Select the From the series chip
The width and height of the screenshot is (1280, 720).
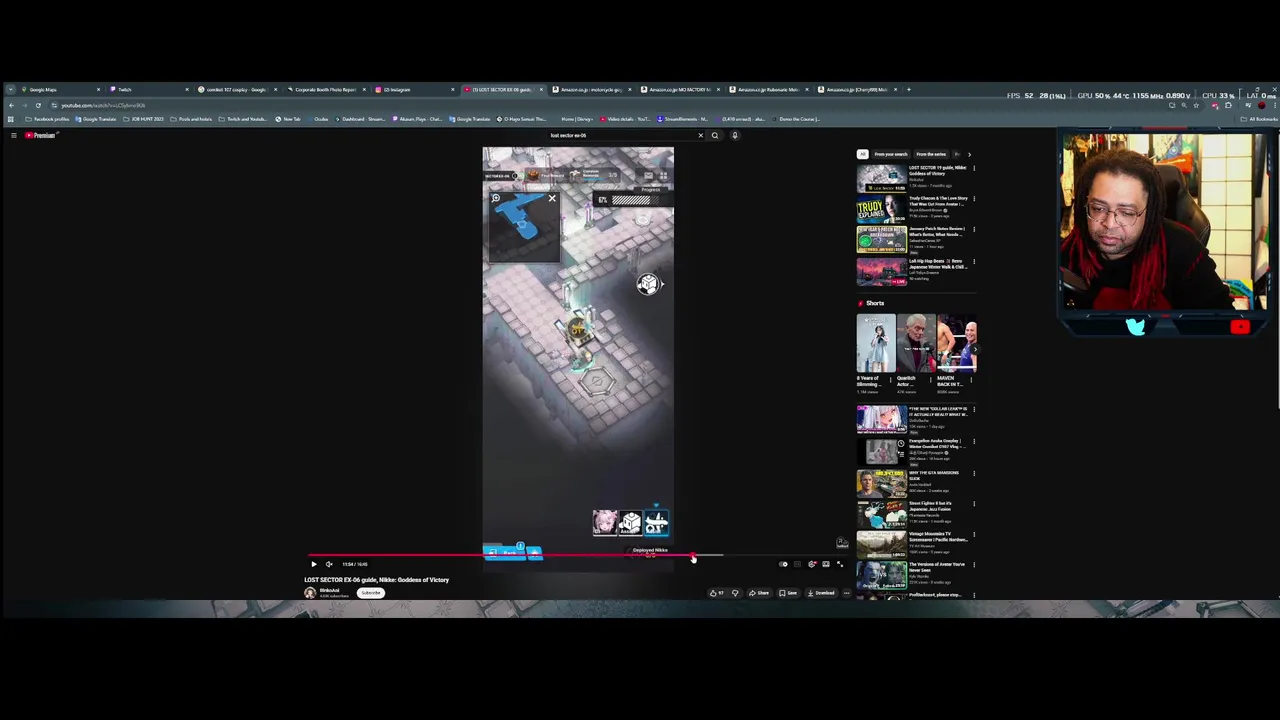click(x=931, y=154)
